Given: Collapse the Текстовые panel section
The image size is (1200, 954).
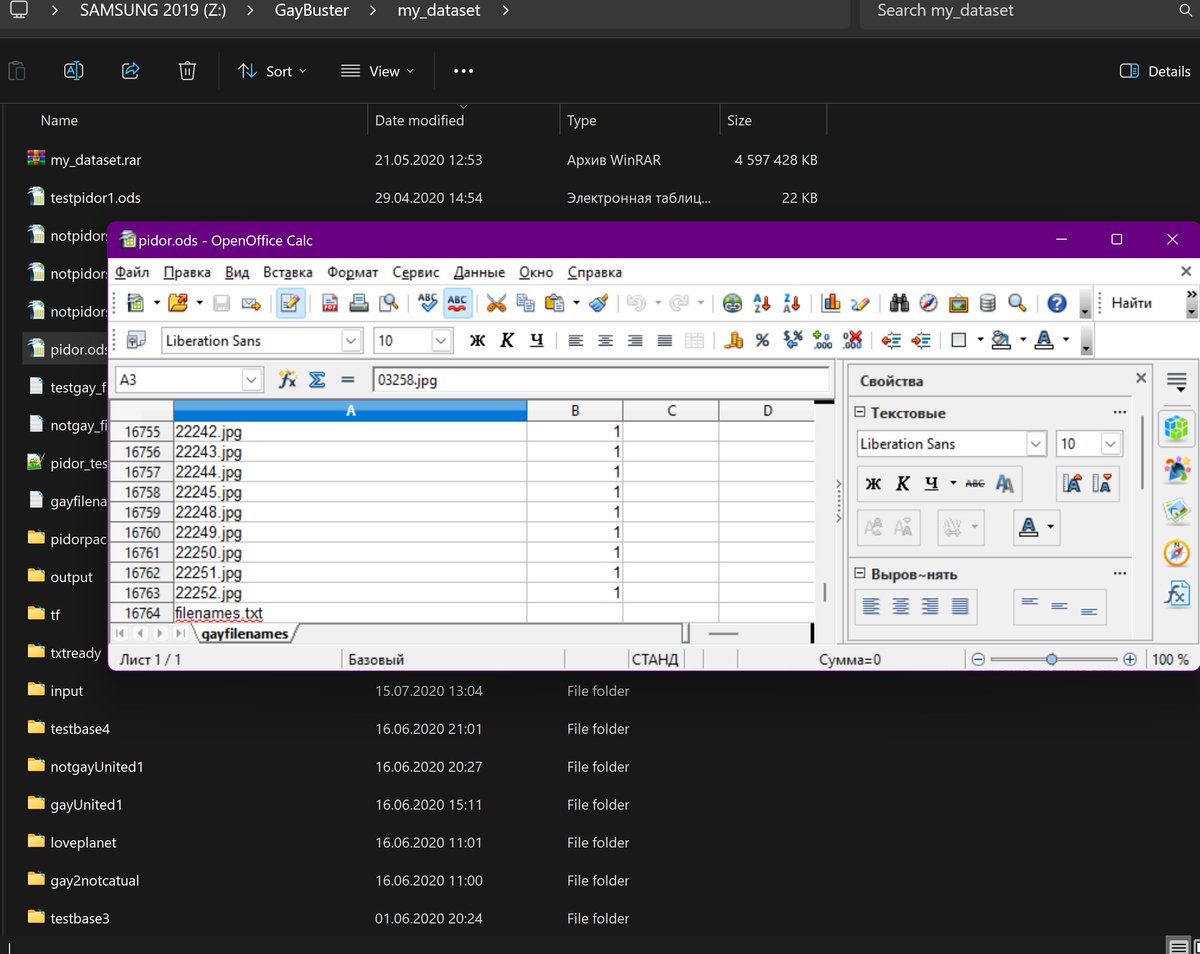Looking at the screenshot, I should [x=860, y=413].
